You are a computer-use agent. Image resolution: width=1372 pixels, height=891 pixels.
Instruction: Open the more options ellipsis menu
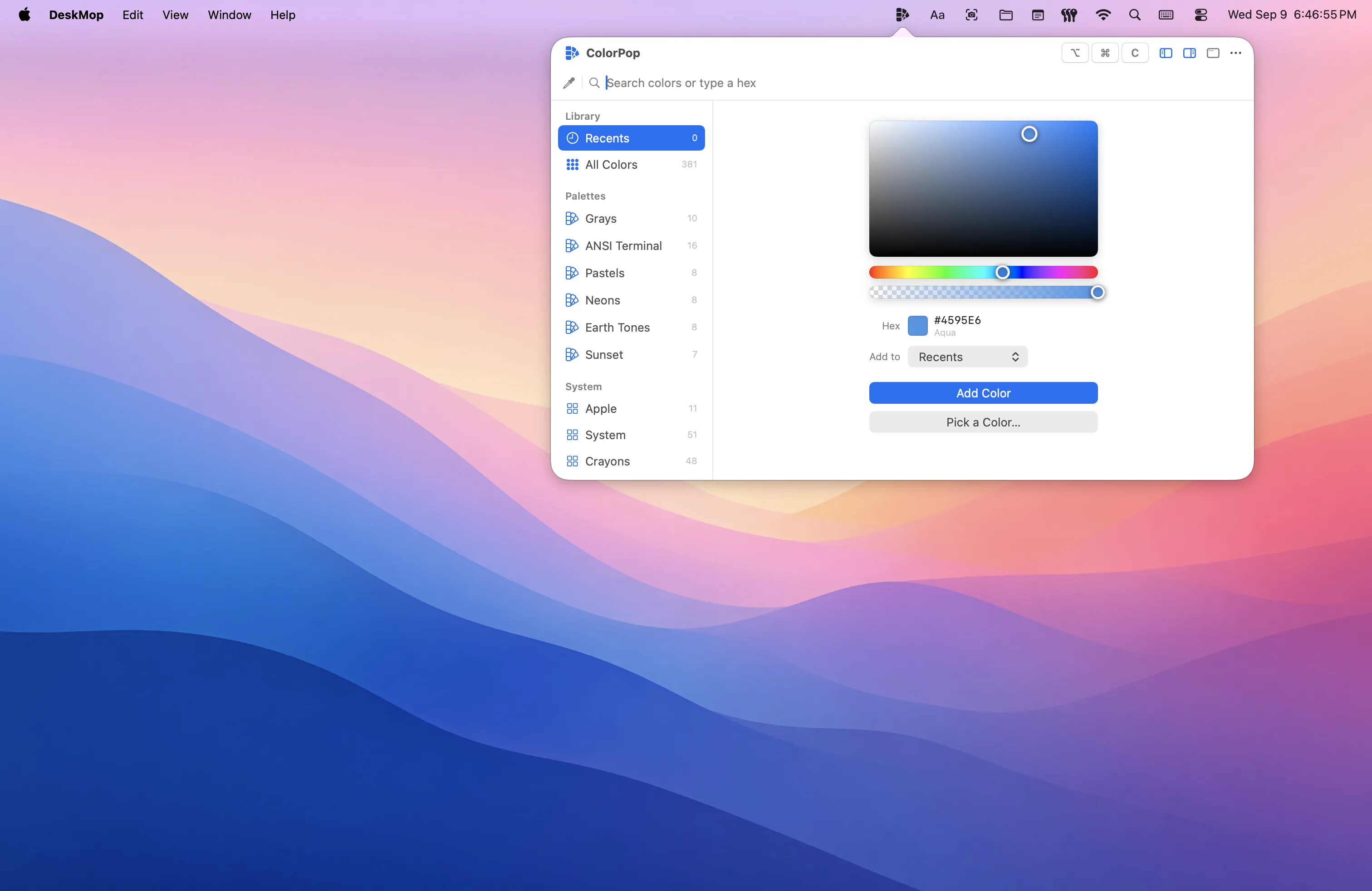point(1235,53)
